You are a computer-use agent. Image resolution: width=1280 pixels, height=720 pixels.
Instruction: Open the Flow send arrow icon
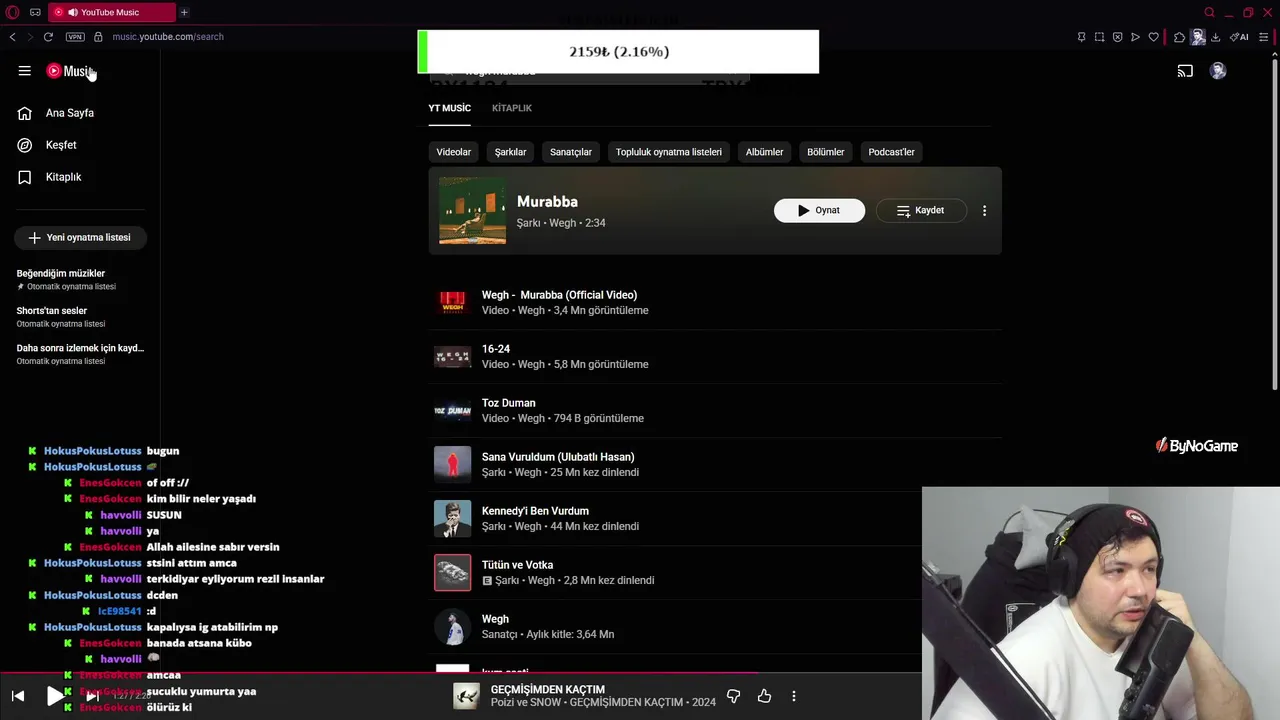[x=1135, y=37]
